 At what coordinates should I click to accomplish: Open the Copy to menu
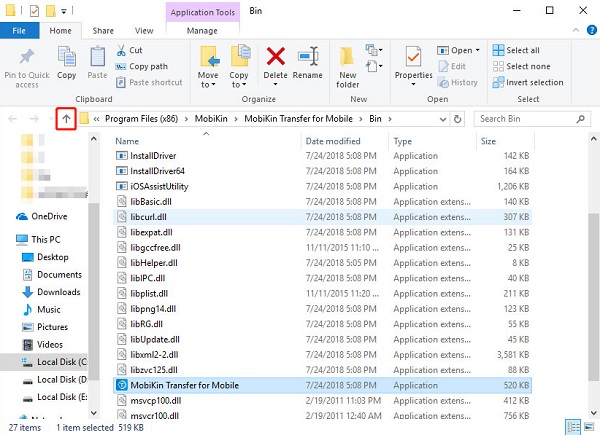[x=240, y=67]
